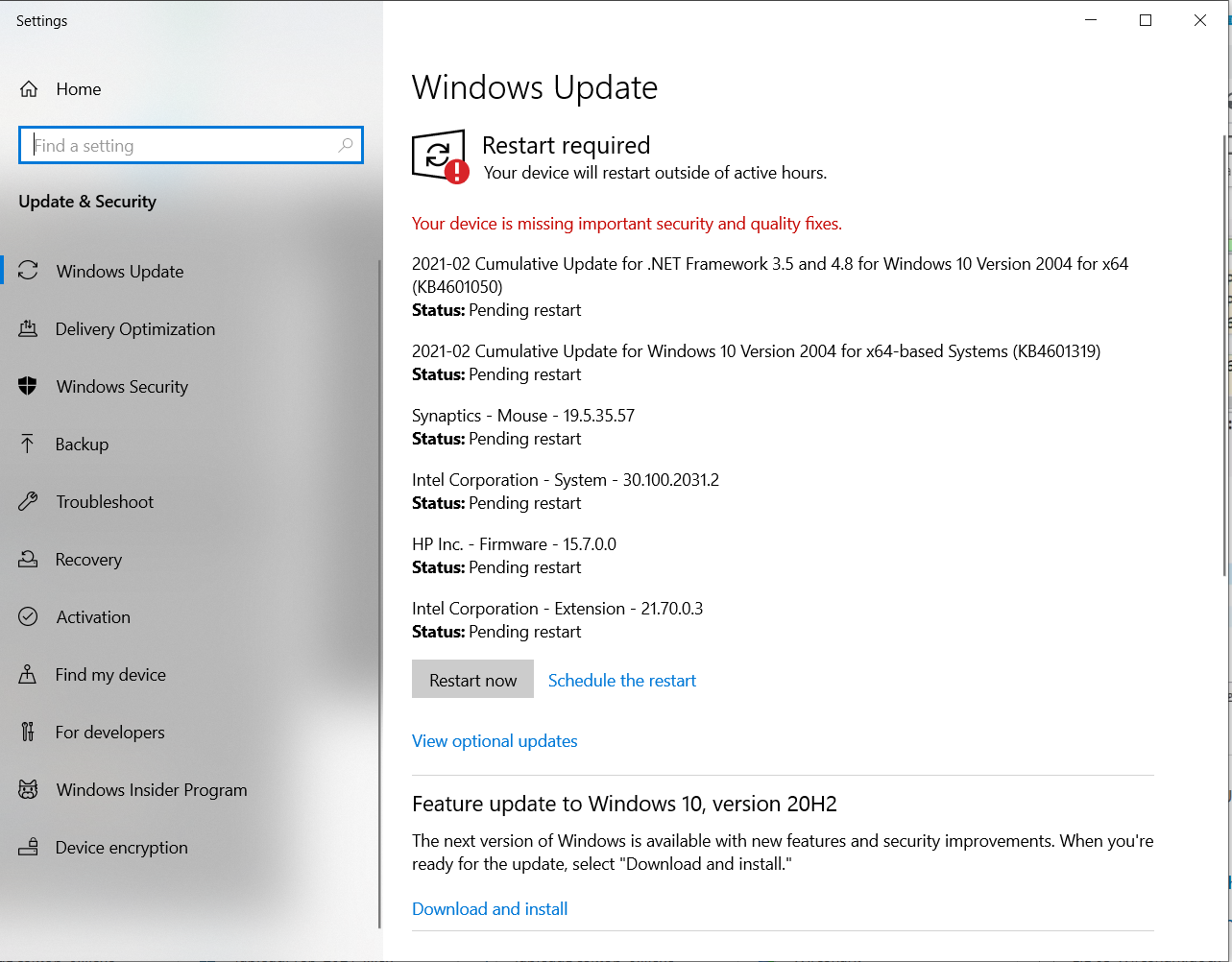Viewport: 1232px width, 962px height.
Task: Click Synaptics - Mouse - 19.5.35.57 entry
Action: (523, 415)
